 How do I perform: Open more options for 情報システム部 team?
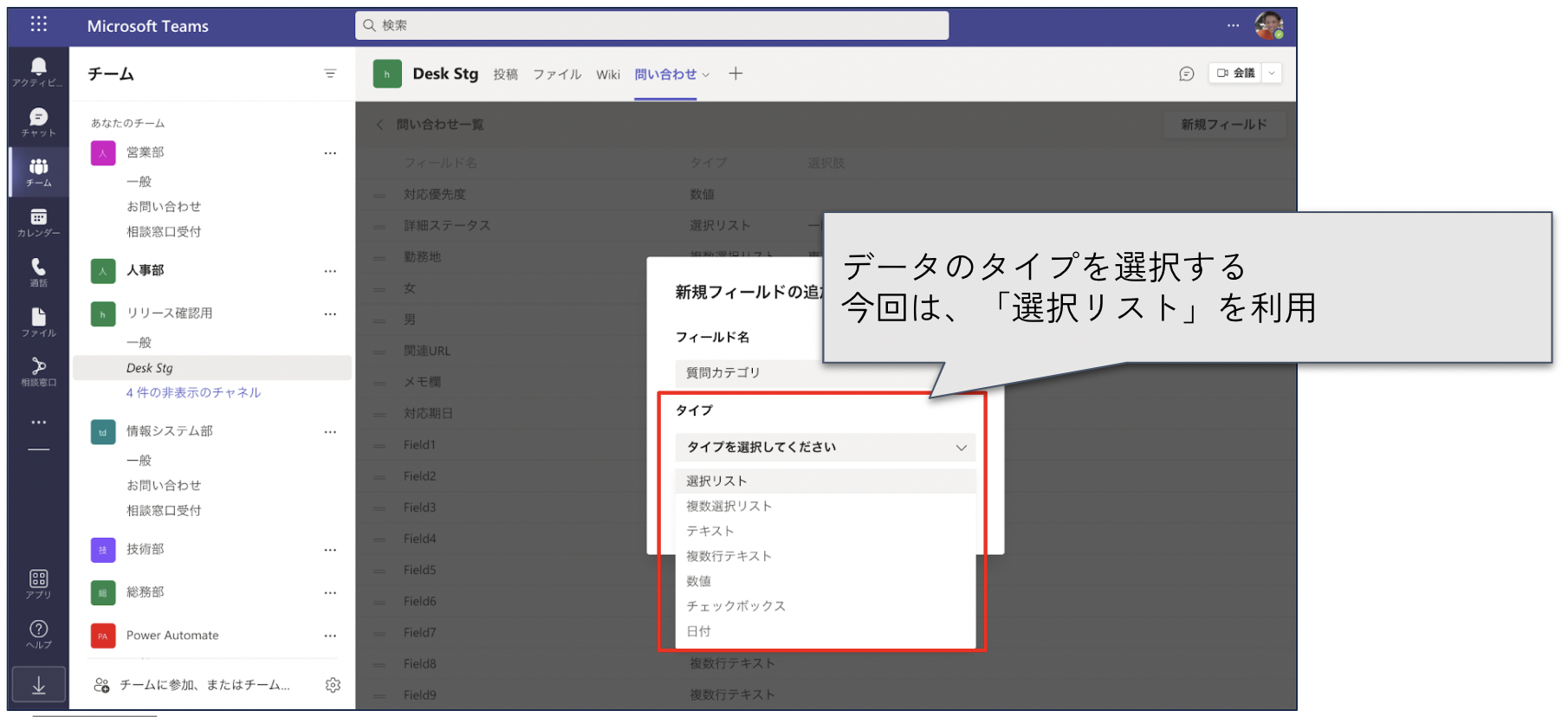(x=330, y=431)
